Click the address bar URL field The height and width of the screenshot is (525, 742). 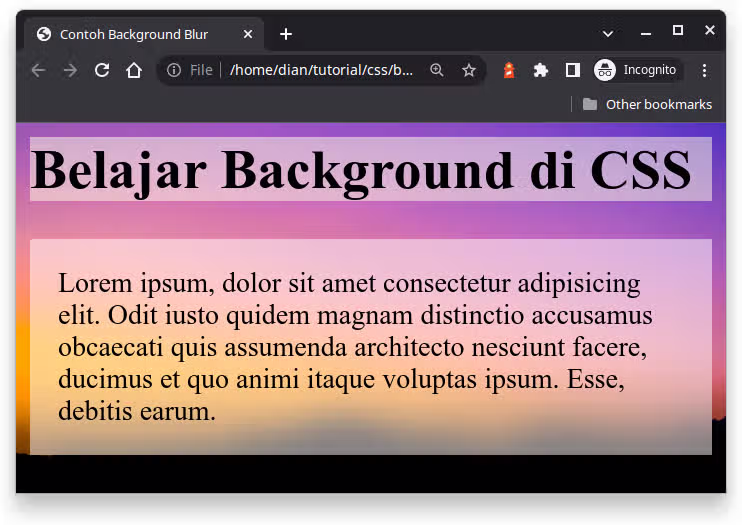tap(320, 70)
